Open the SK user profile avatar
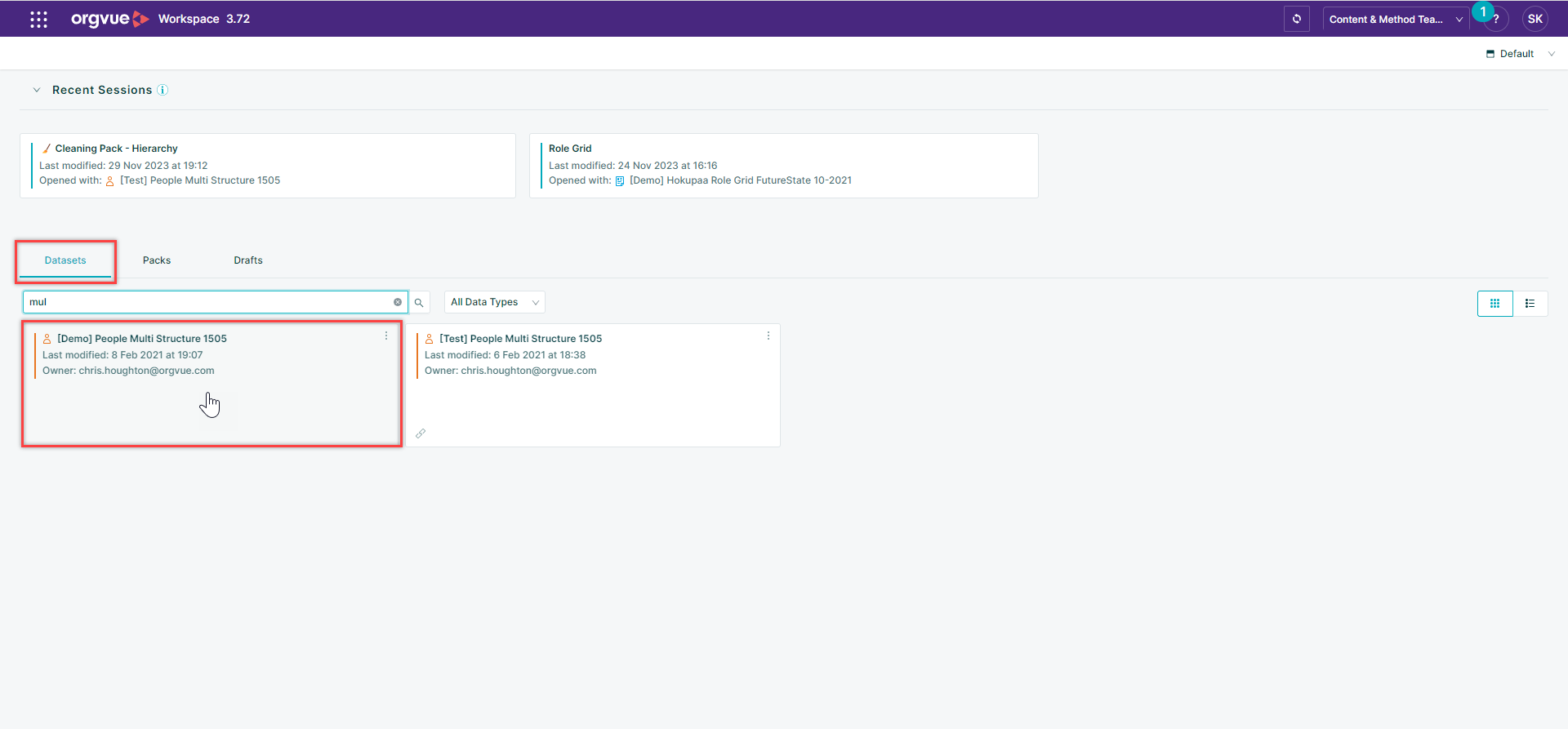1568x729 pixels. pyautogui.click(x=1535, y=19)
